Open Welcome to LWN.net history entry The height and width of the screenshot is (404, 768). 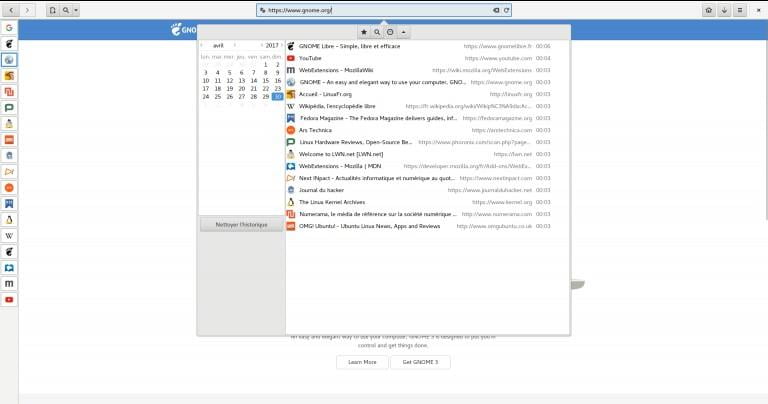pos(427,154)
